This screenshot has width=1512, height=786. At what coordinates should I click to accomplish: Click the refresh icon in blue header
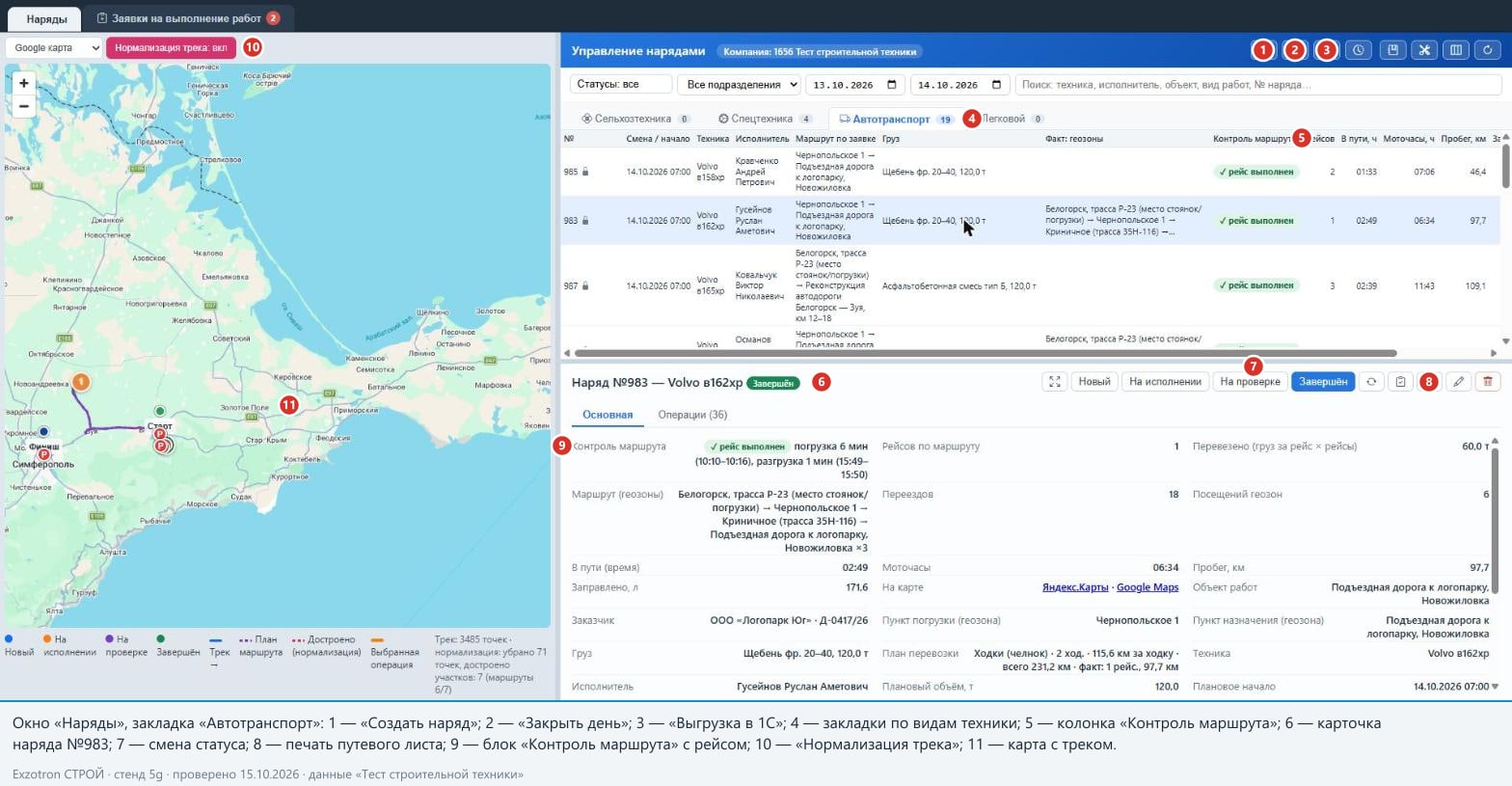[1488, 50]
